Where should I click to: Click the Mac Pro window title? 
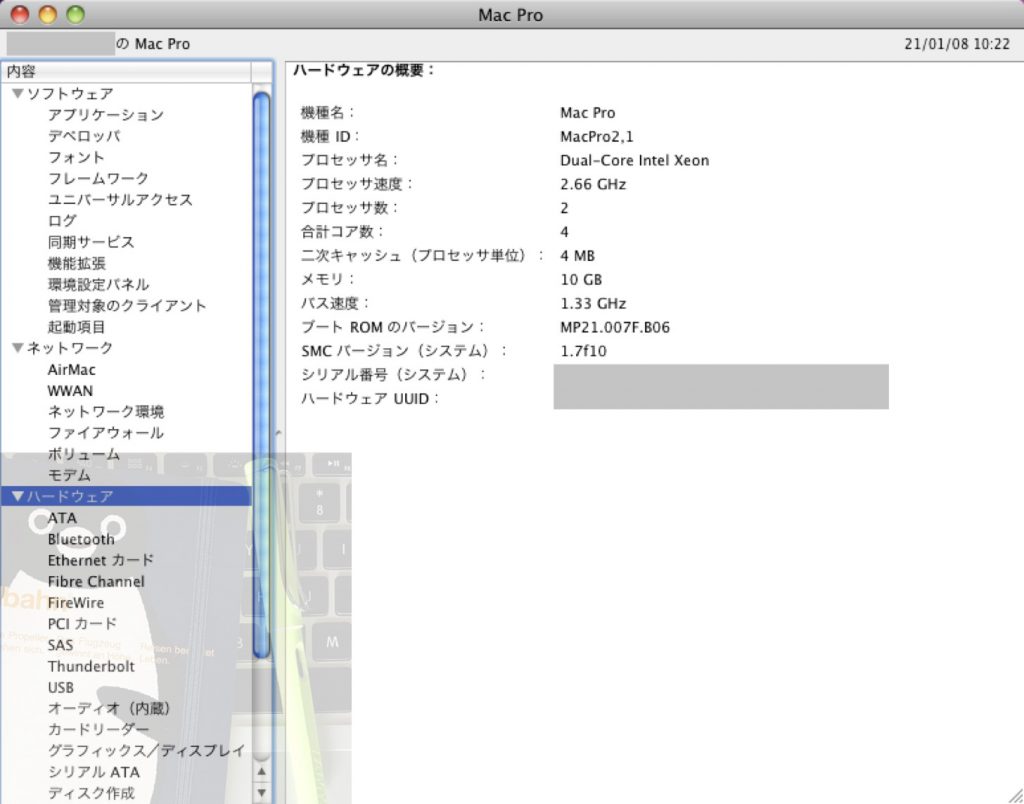pyautogui.click(x=511, y=15)
